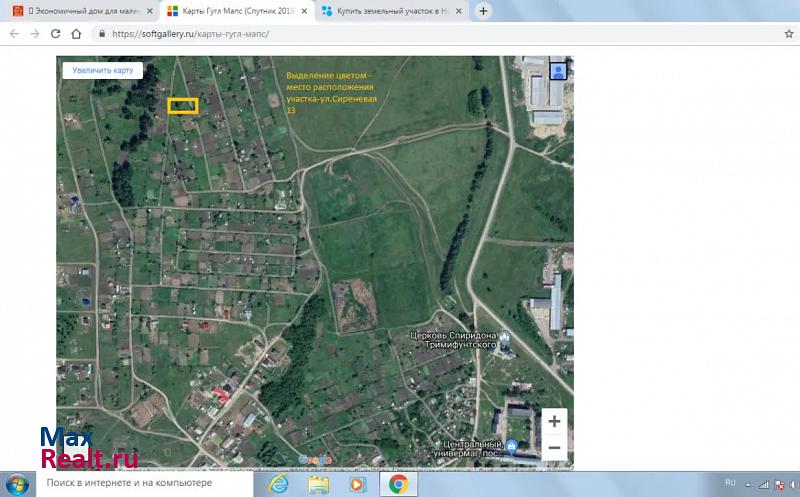This screenshot has width=800, height=497.
Task: Zoom out of the map with minus button
Action: click(x=554, y=448)
